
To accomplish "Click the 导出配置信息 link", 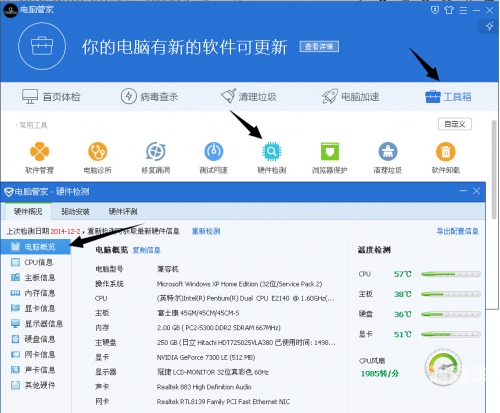I will point(458,231).
